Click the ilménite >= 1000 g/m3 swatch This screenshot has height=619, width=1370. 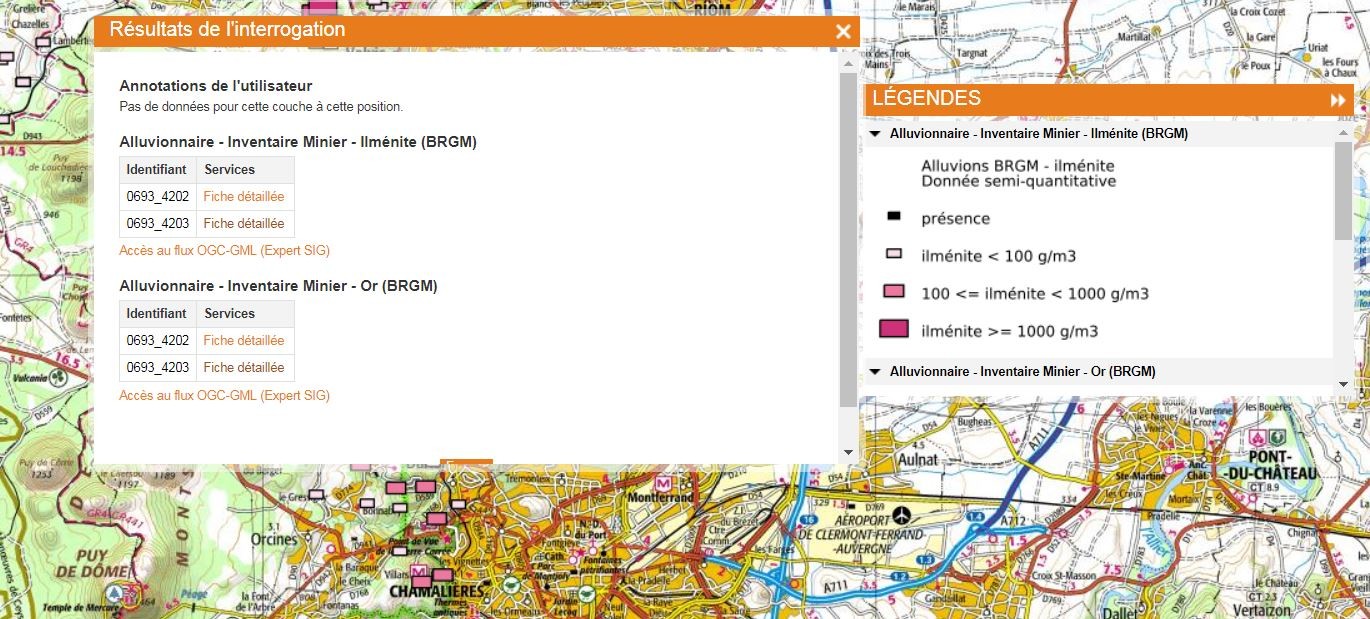pyautogui.click(x=893, y=330)
